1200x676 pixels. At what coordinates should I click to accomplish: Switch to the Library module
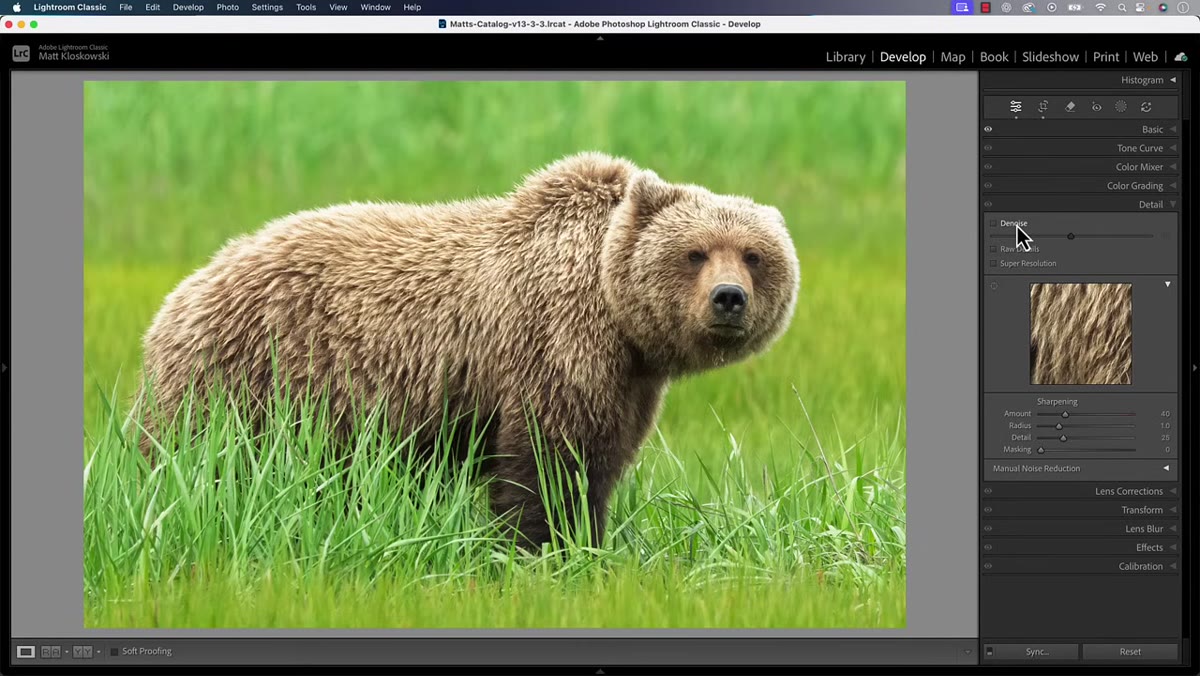[x=845, y=57]
